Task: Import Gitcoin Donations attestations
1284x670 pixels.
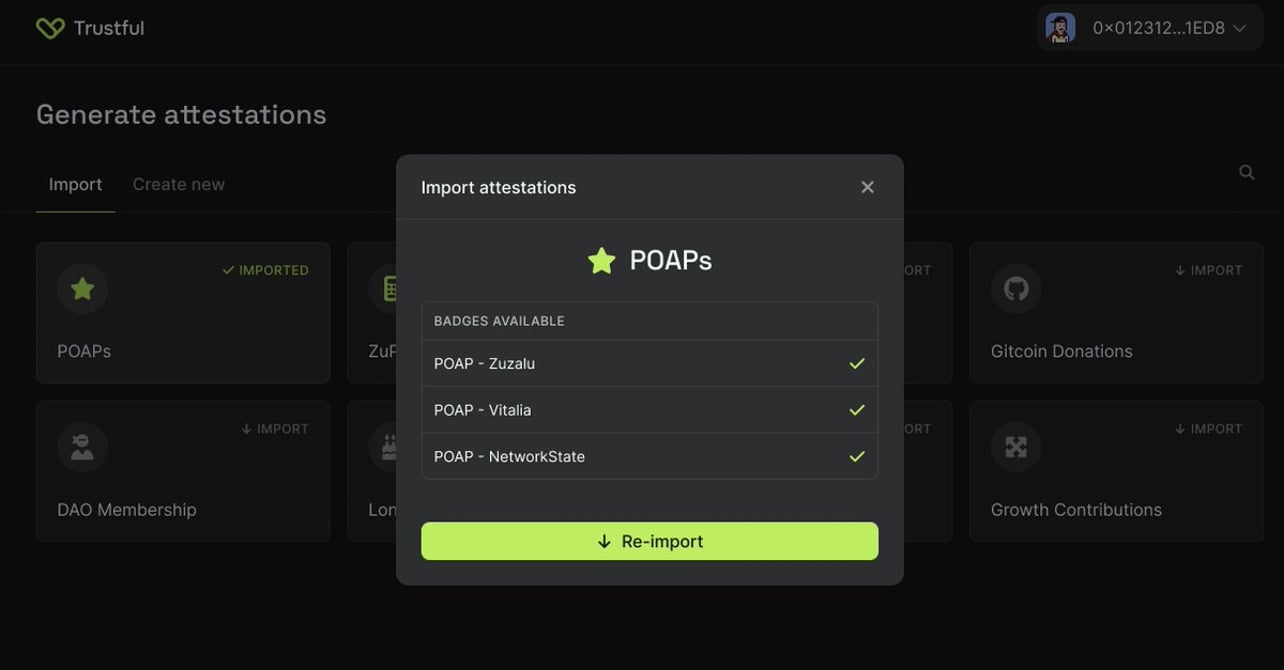Action: tap(1208, 270)
